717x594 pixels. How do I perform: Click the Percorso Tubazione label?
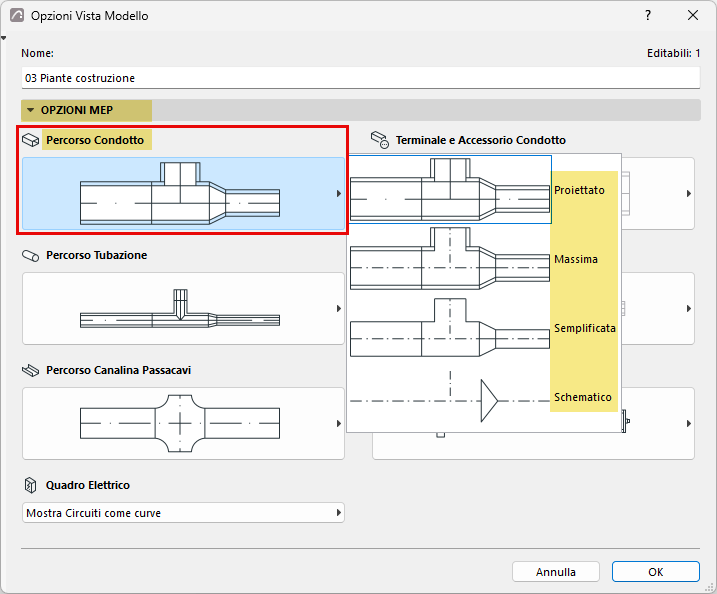point(96,255)
